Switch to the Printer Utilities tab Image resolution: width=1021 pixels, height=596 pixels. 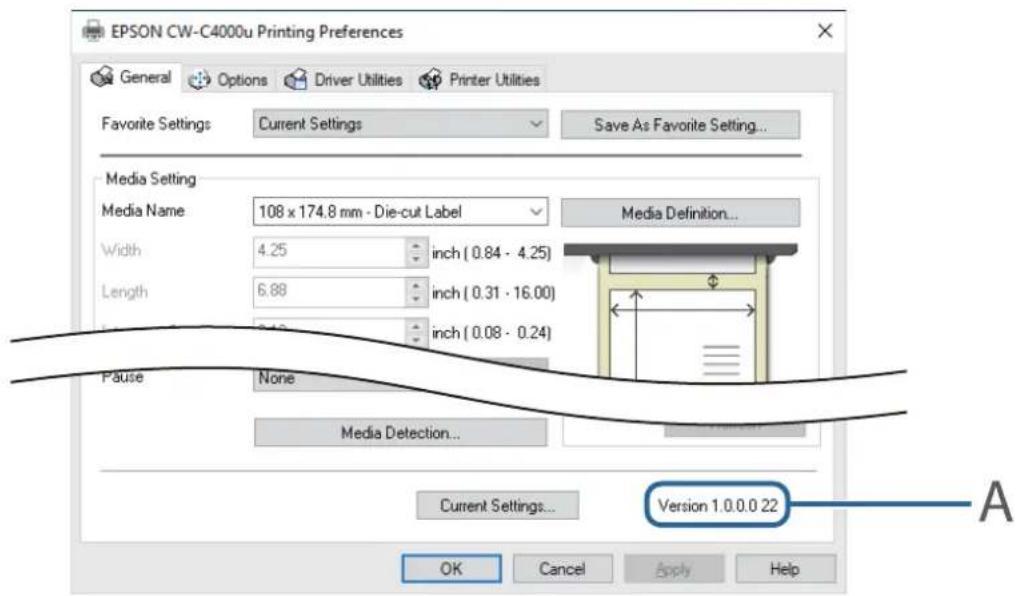click(x=479, y=80)
